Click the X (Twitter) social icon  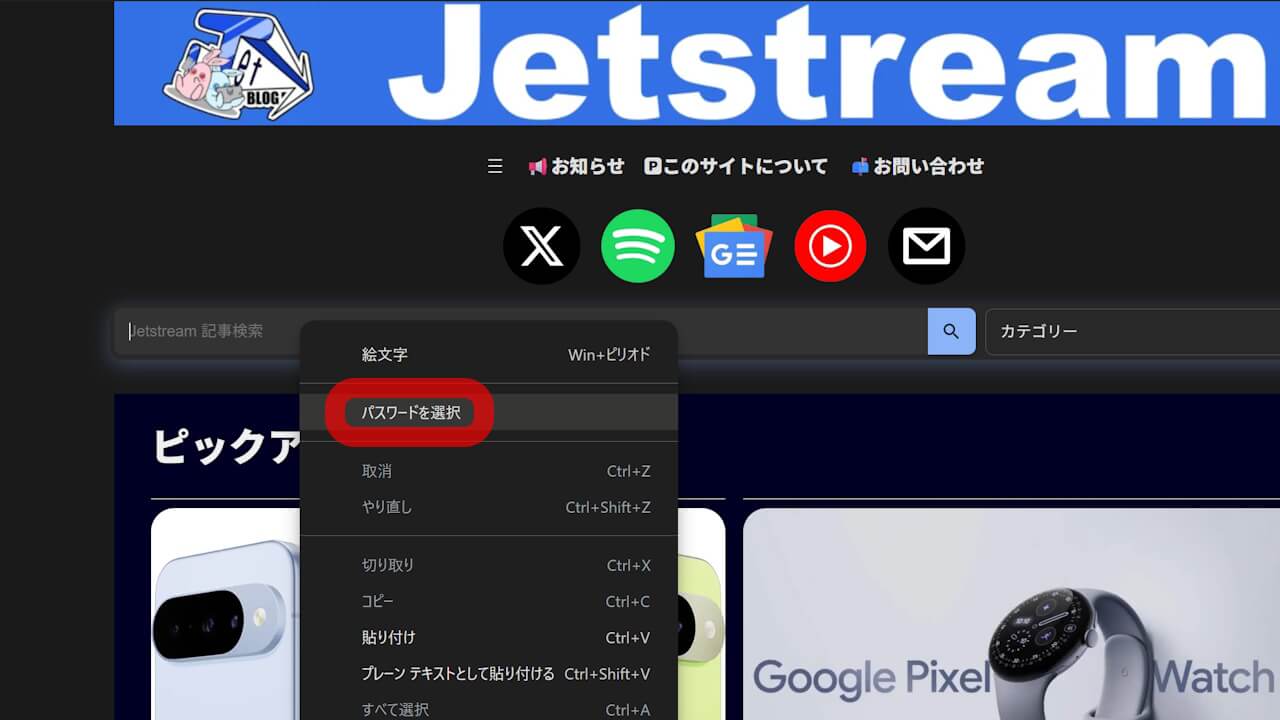tap(541, 246)
